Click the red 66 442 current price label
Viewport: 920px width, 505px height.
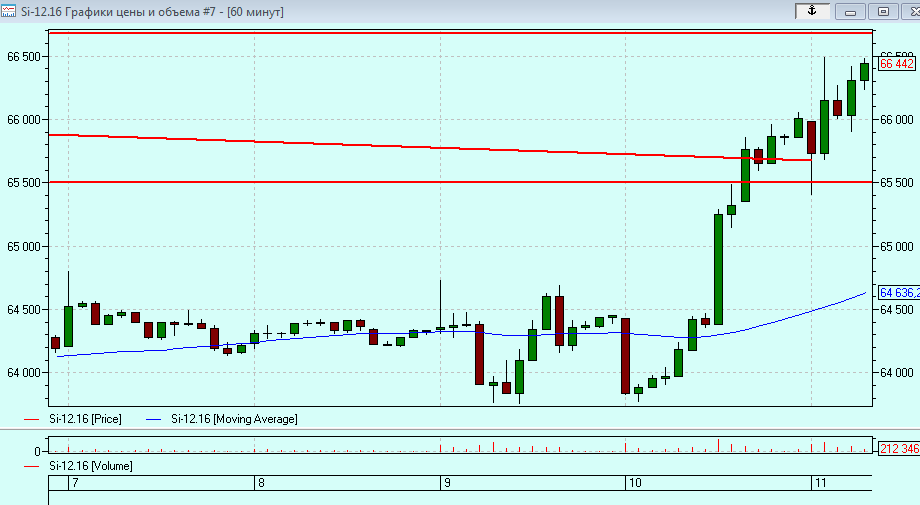click(x=897, y=63)
